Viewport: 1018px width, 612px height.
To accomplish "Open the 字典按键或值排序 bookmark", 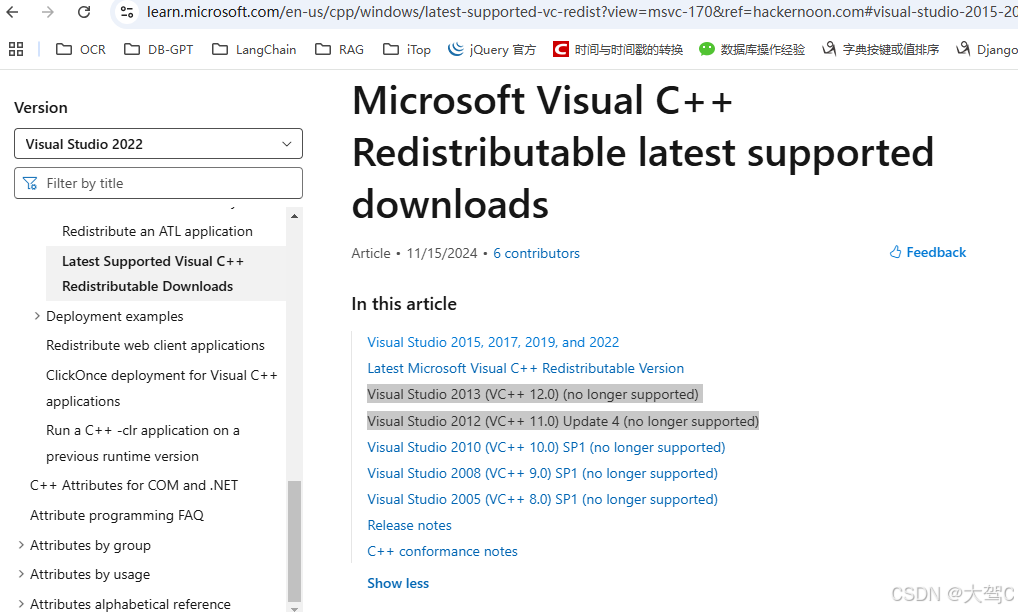I will [x=880, y=49].
